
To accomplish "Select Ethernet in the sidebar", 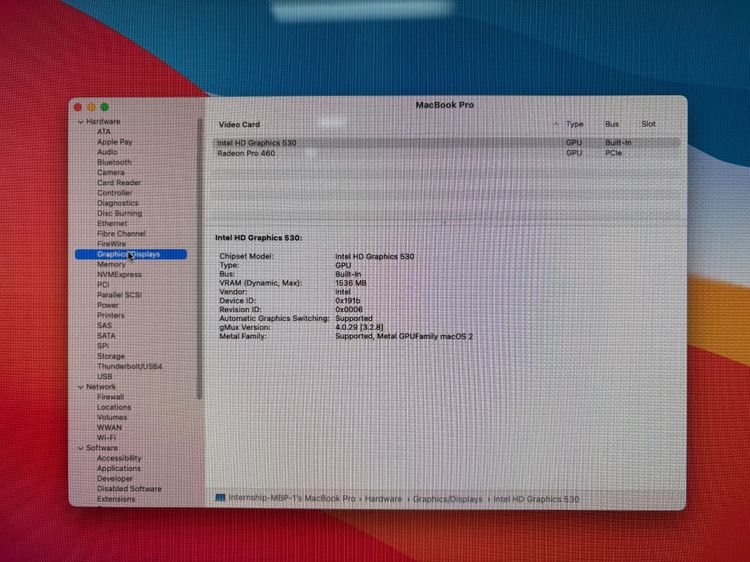I will (x=112, y=223).
